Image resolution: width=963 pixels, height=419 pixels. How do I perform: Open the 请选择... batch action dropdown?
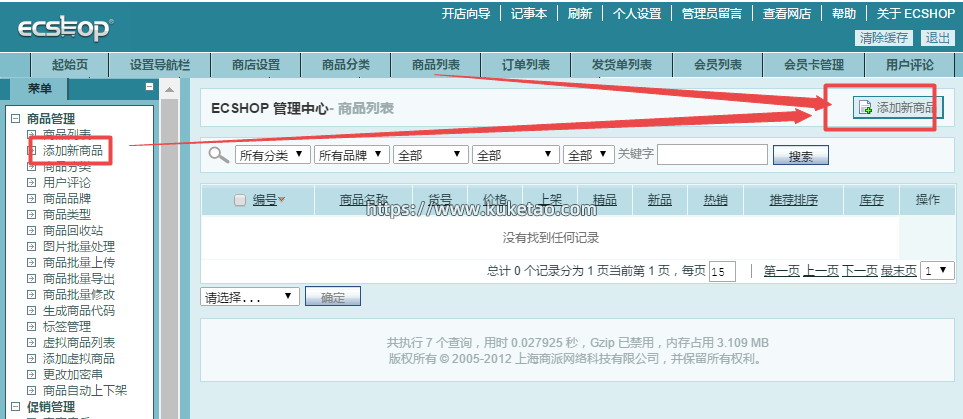click(x=249, y=297)
